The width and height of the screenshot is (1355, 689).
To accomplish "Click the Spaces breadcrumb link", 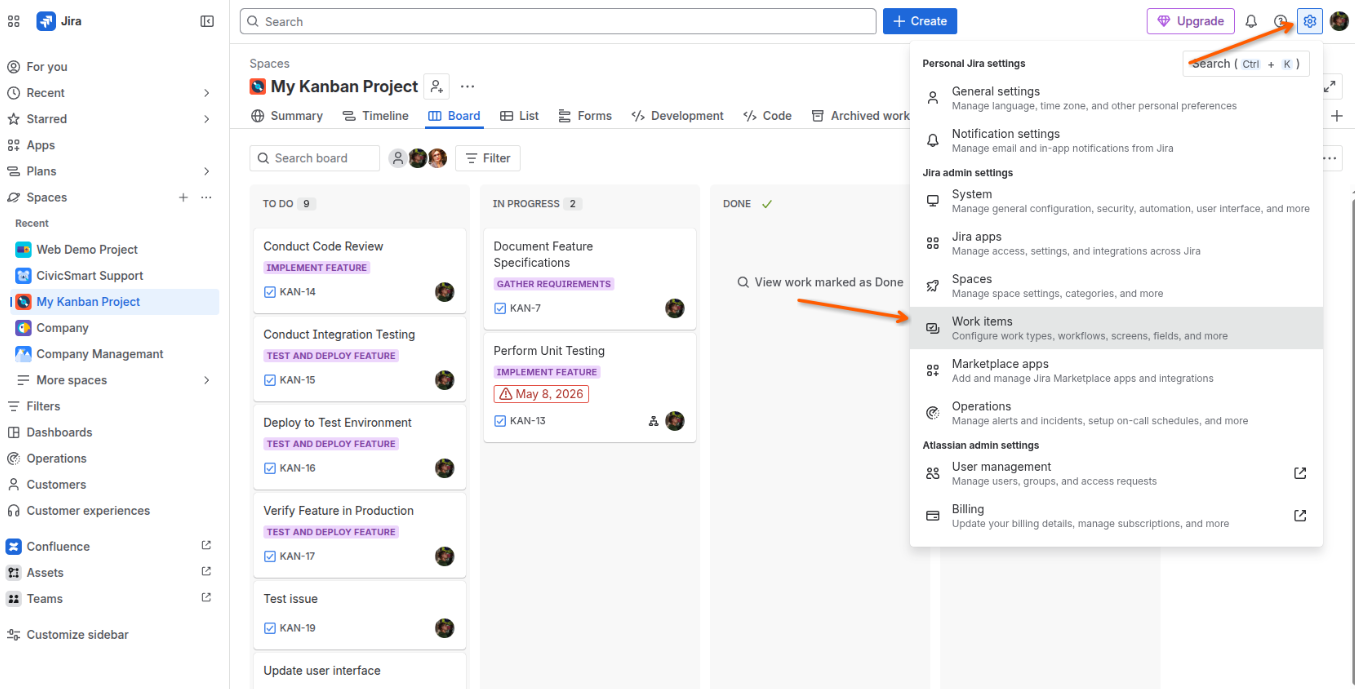I will 270,63.
